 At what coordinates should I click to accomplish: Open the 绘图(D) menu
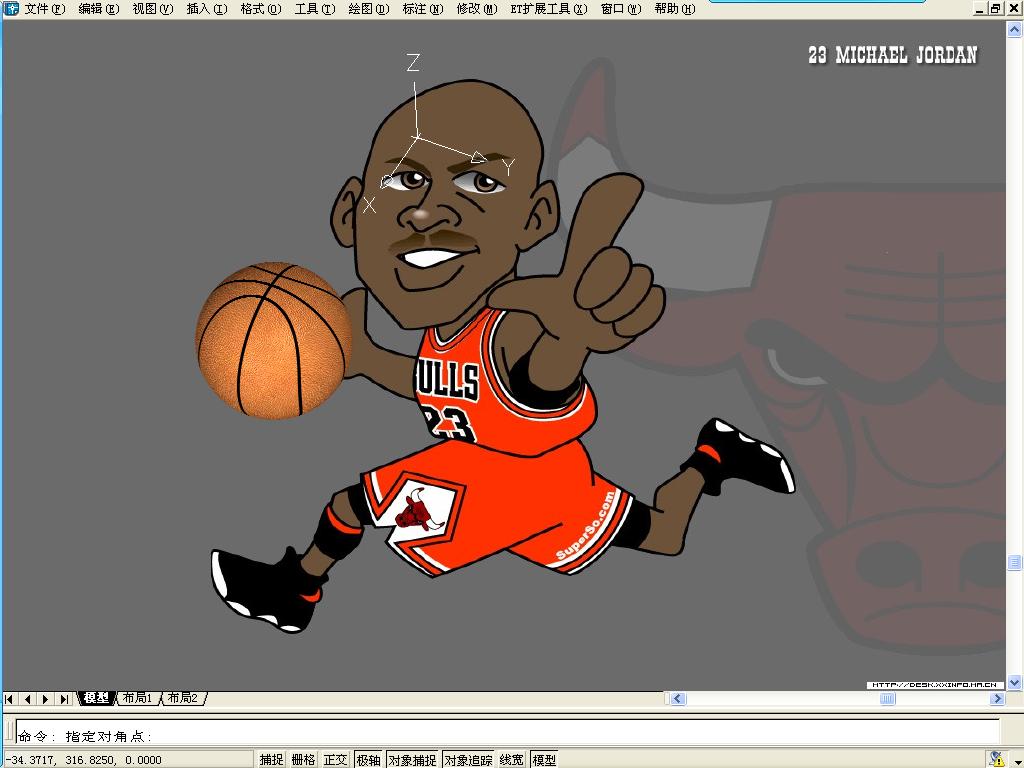[369, 8]
